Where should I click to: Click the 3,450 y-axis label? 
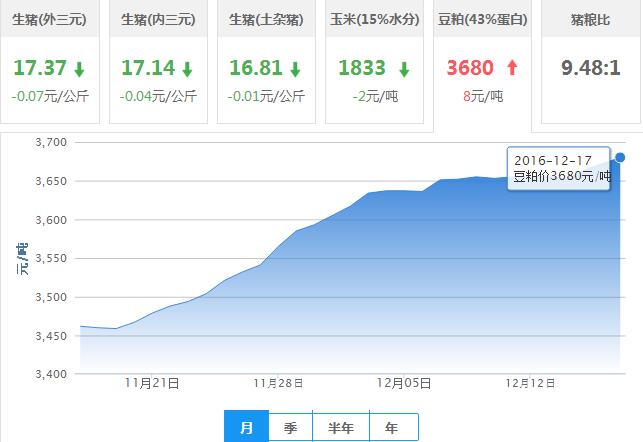pyautogui.click(x=51, y=336)
